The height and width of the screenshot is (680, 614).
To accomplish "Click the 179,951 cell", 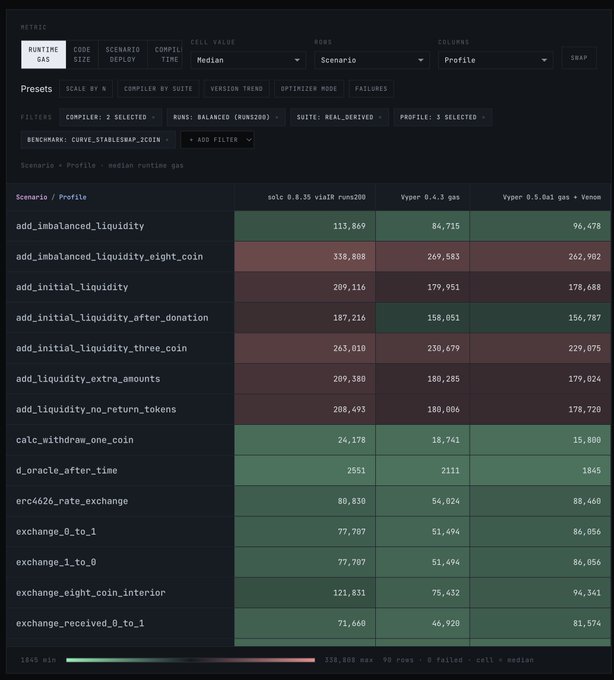I will click(422, 287).
